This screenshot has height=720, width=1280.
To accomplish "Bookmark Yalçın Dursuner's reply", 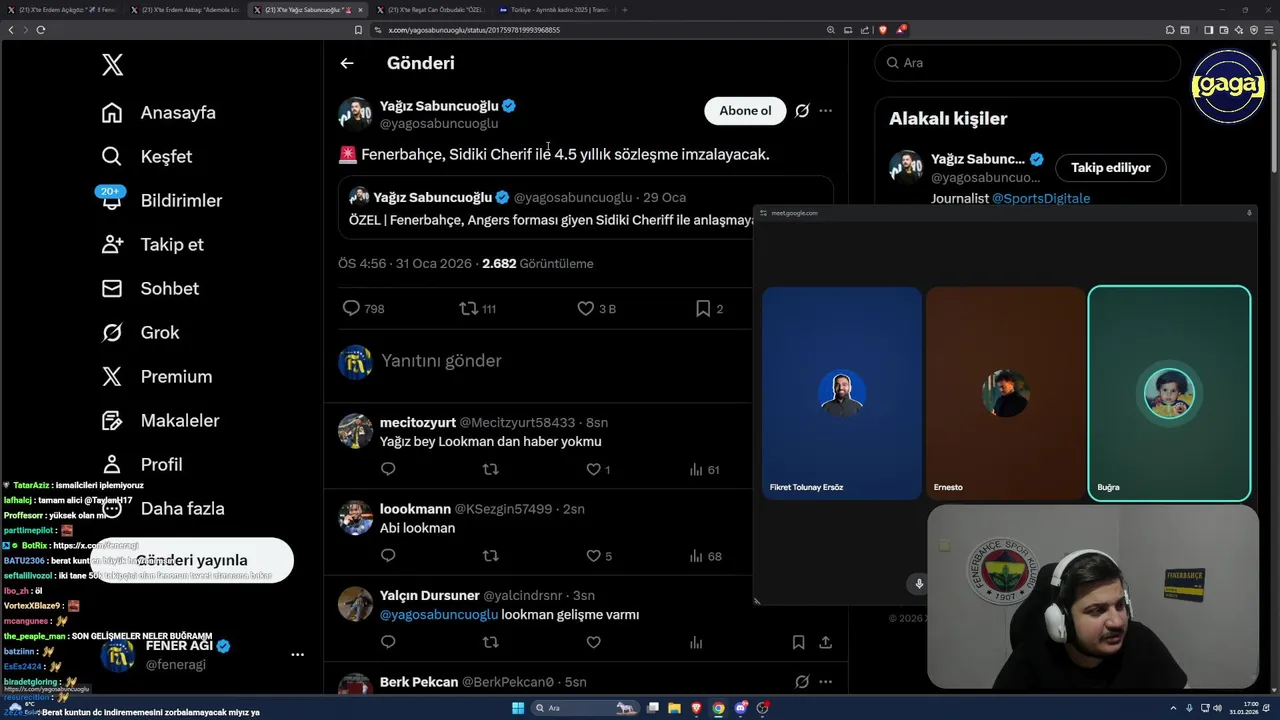I will point(798,642).
